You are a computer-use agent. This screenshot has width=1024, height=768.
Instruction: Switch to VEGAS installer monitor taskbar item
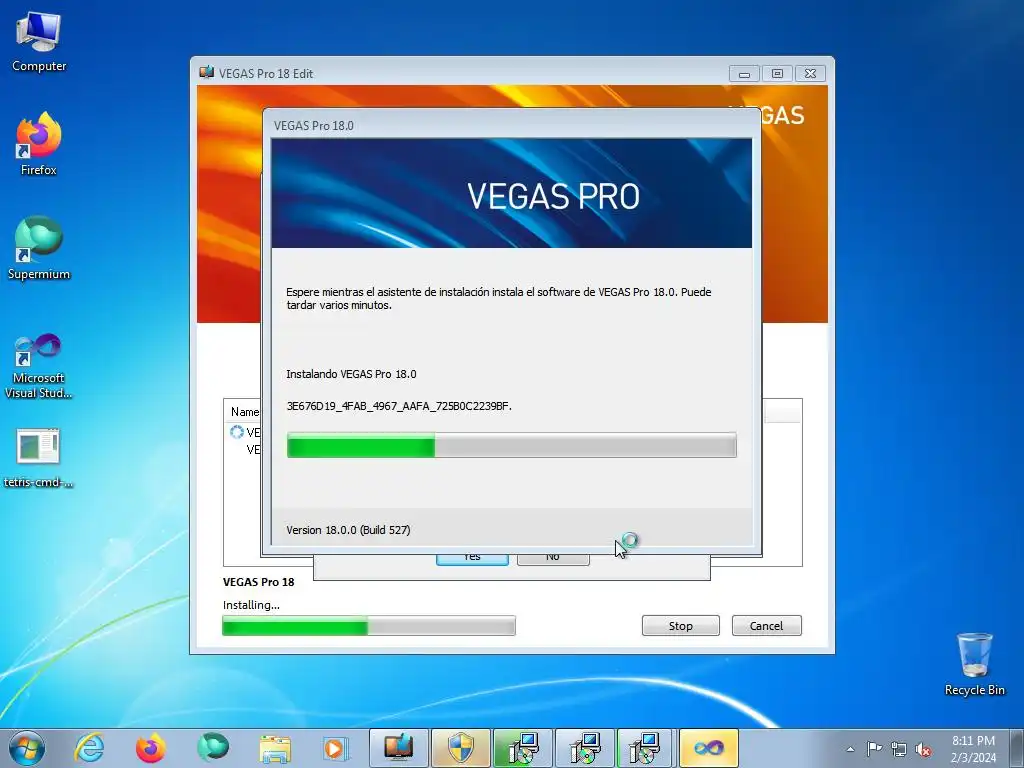click(398, 748)
